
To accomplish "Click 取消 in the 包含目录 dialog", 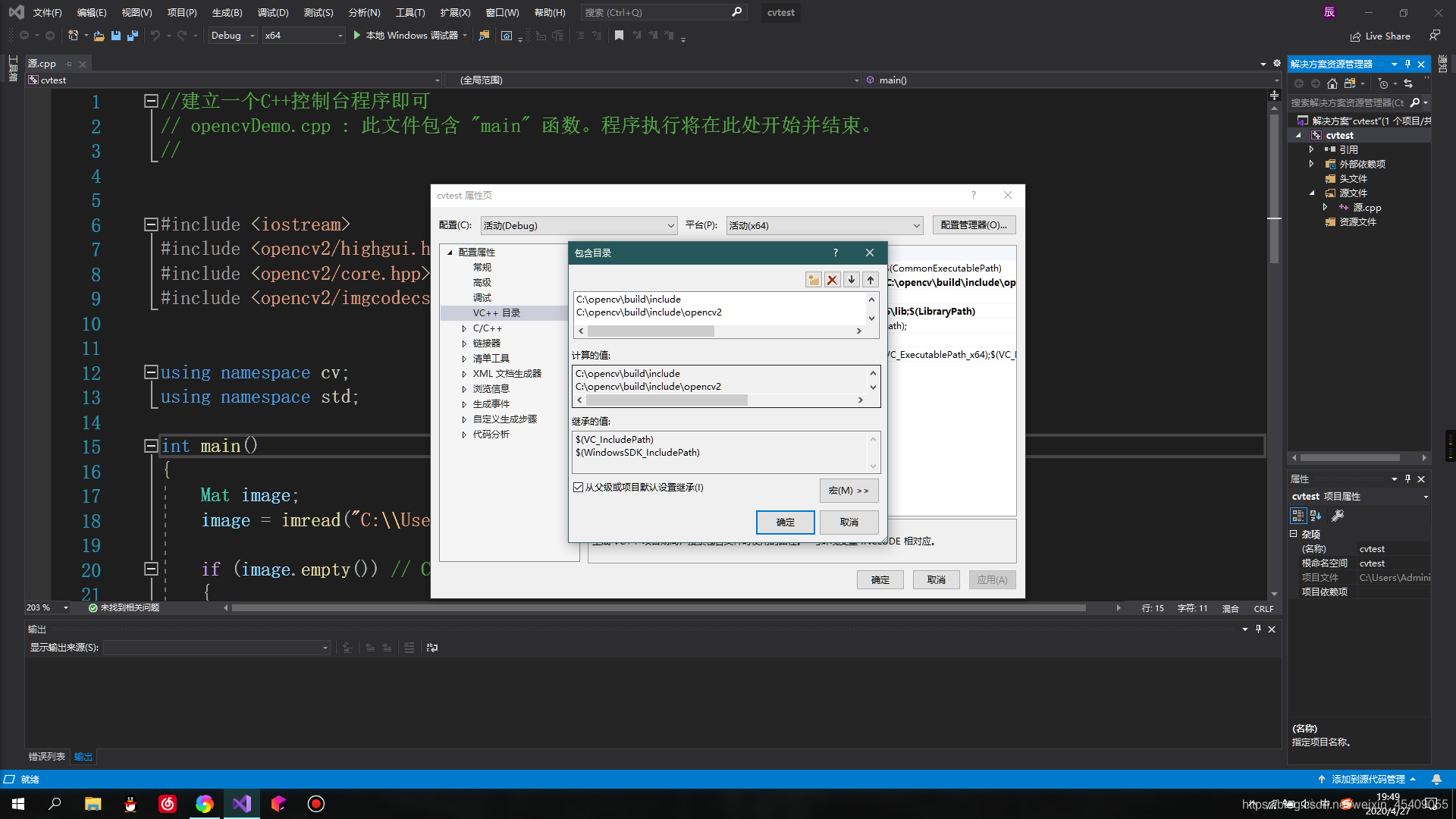I will coord(849,522).
